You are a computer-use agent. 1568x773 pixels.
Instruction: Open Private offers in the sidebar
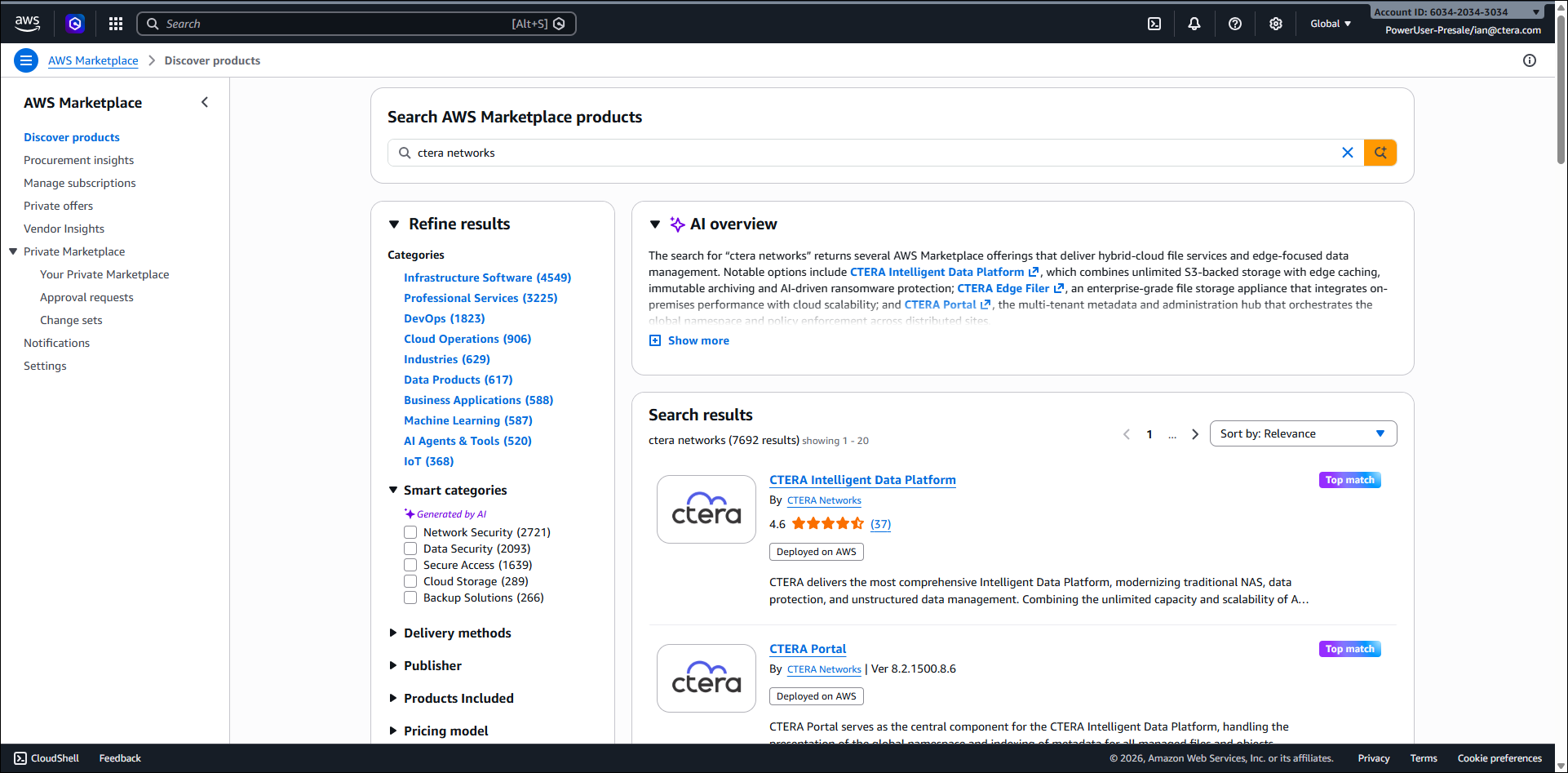coord(58,206)
